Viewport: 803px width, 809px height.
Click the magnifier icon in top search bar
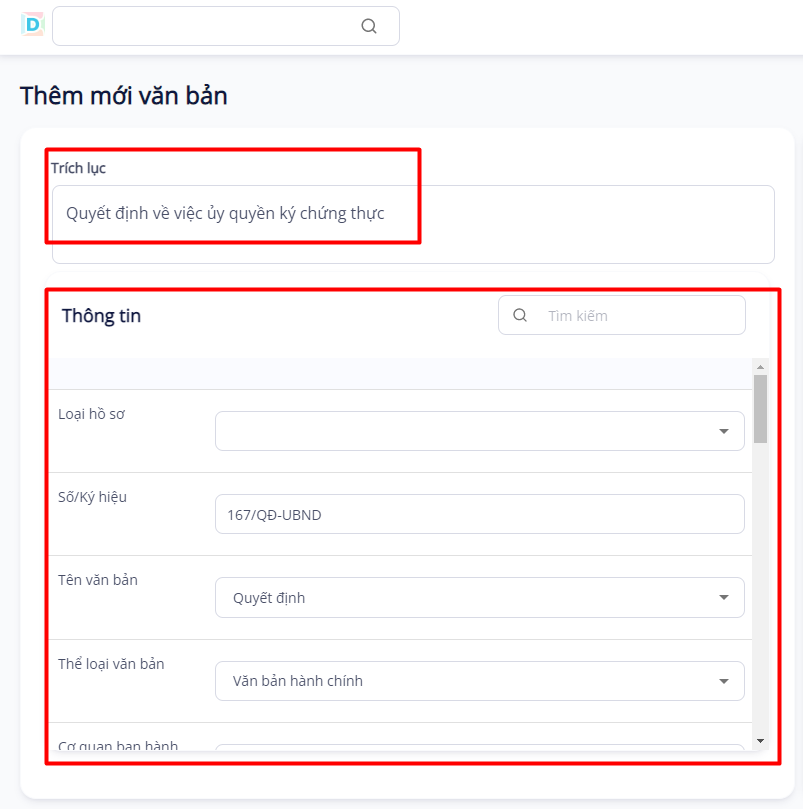(x=369, y=27)
